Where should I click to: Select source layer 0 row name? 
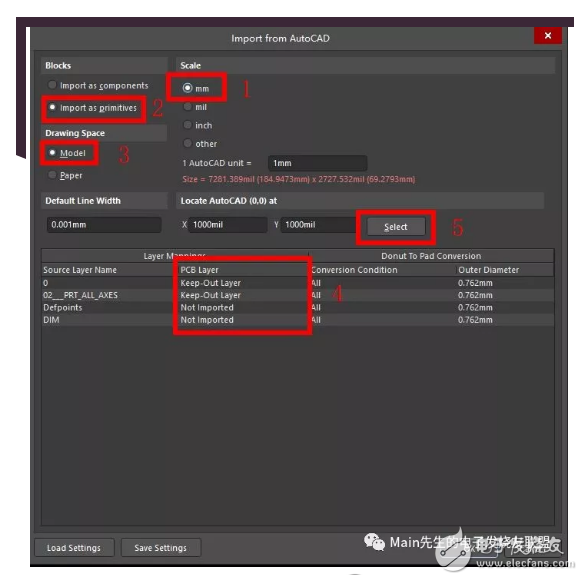coord(46,283)
